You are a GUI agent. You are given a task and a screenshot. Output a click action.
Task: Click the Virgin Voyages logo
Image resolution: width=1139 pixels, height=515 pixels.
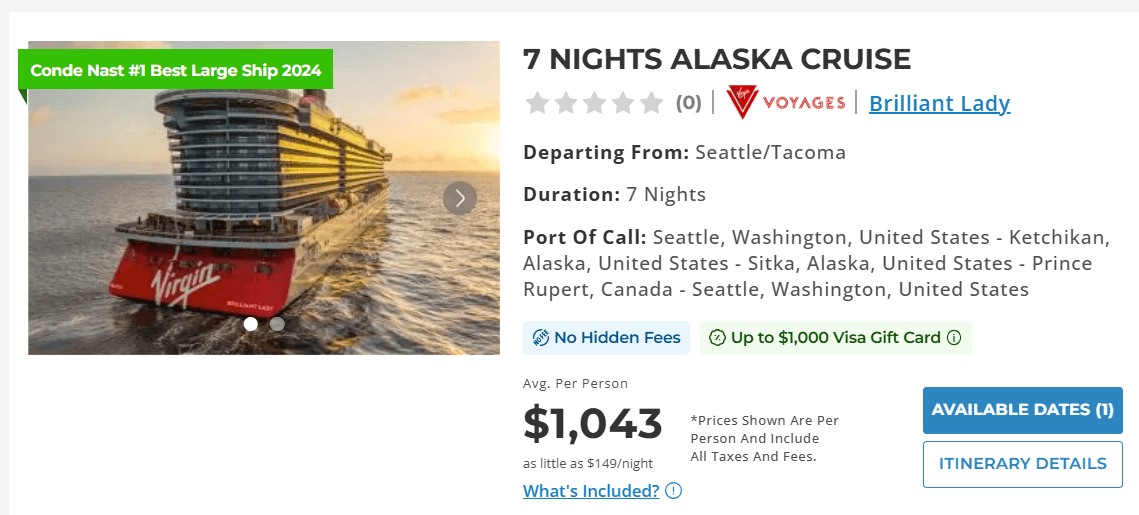[x=785, y=102]
